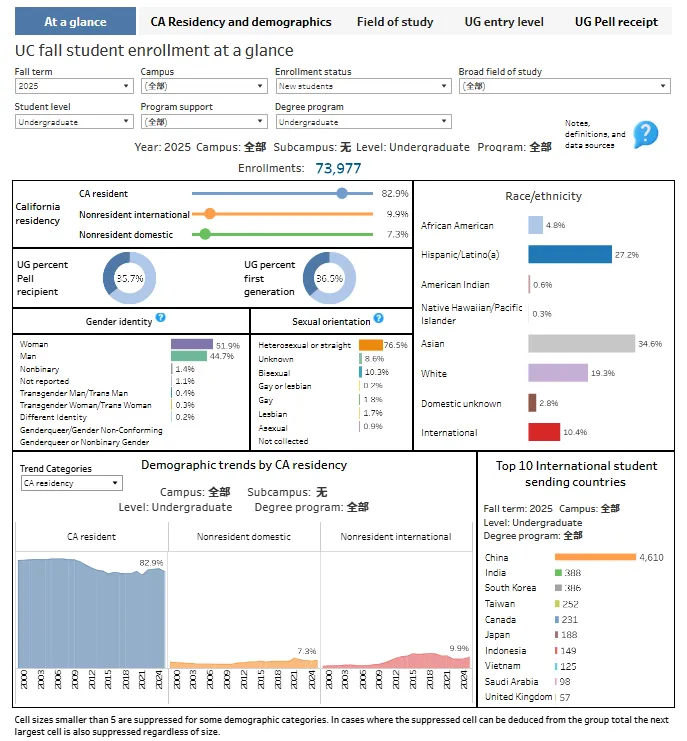The image size is (687, 741).
Task: Open the Student level dropdown
Action: pos(73,122)
